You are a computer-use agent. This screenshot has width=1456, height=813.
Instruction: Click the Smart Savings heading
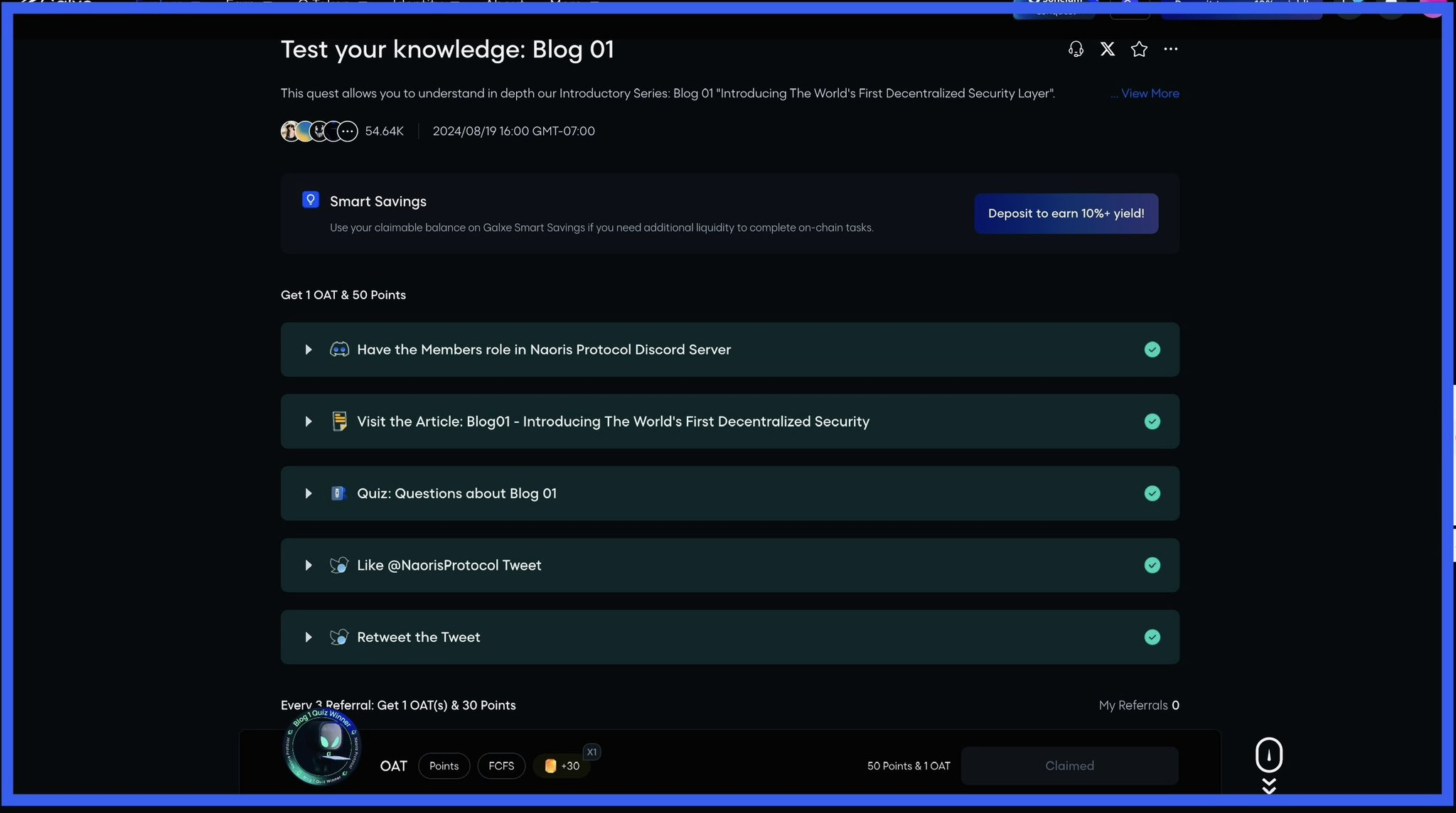378,201
